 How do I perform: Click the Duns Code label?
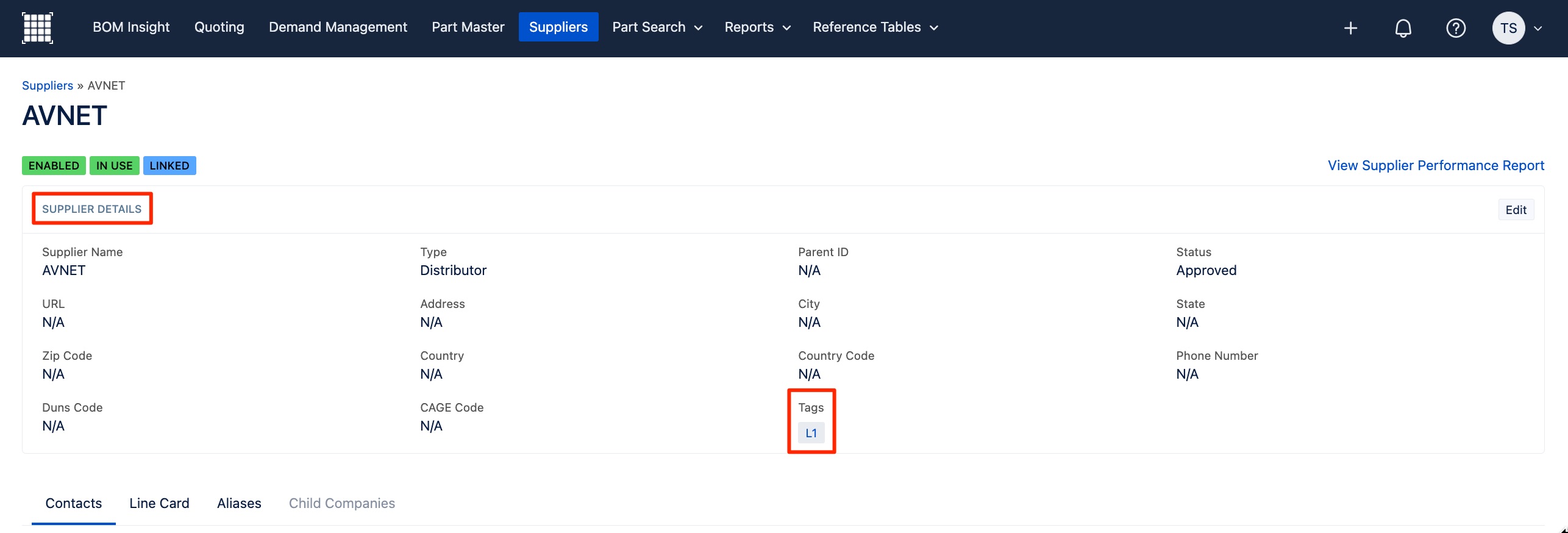click(72, 407)
